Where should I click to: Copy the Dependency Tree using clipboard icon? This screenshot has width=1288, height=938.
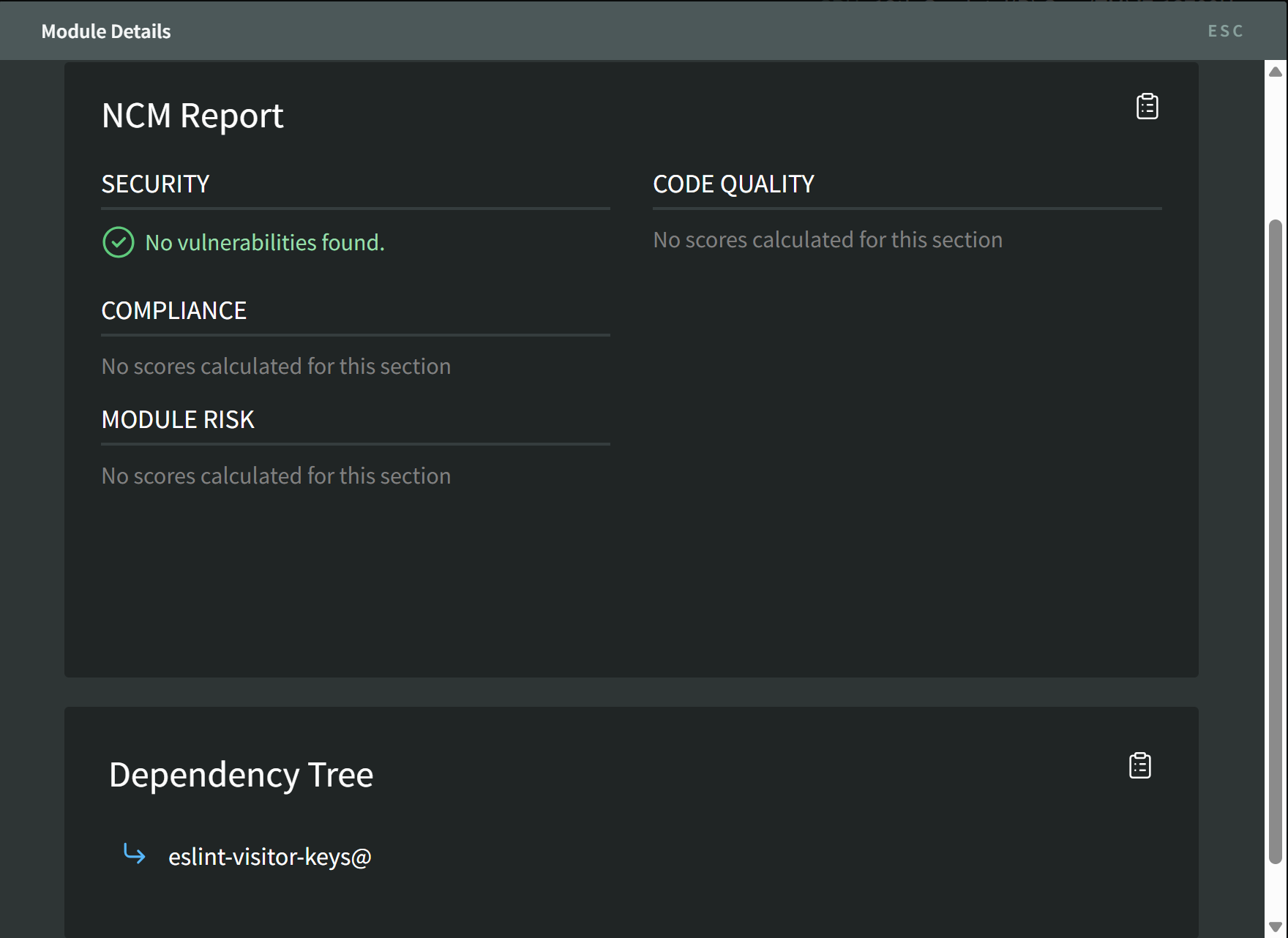1139,766
